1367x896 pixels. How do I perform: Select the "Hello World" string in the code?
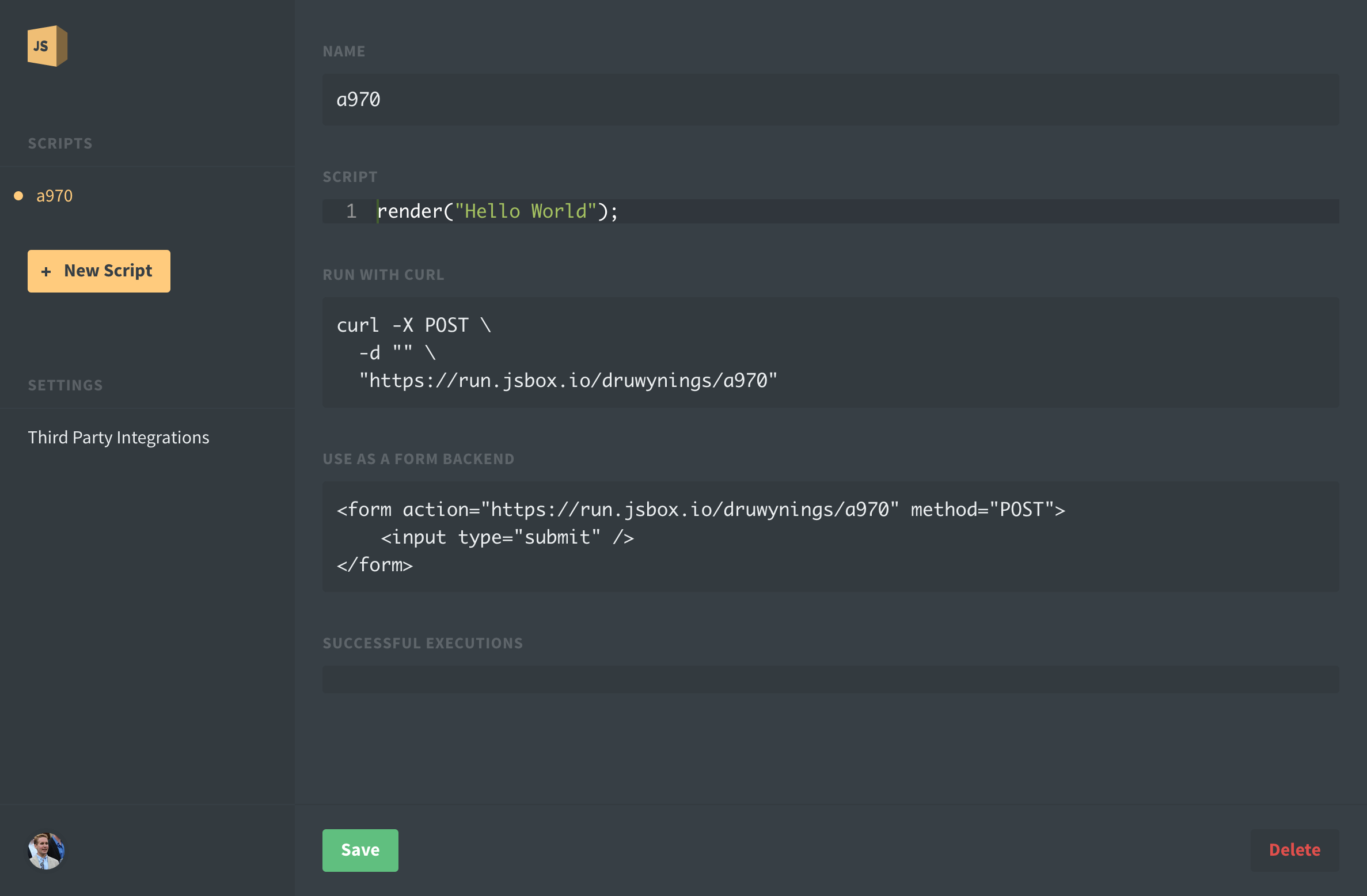pyautogui.click(x=524, y=211)
